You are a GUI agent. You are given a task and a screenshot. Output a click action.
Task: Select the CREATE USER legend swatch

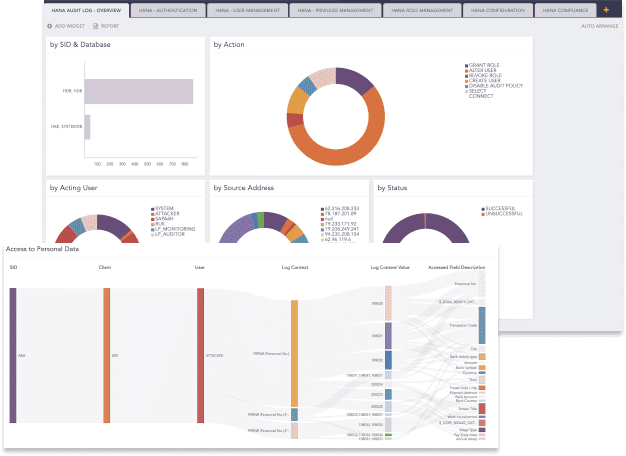pyautogui.click(x=466, y=81)
